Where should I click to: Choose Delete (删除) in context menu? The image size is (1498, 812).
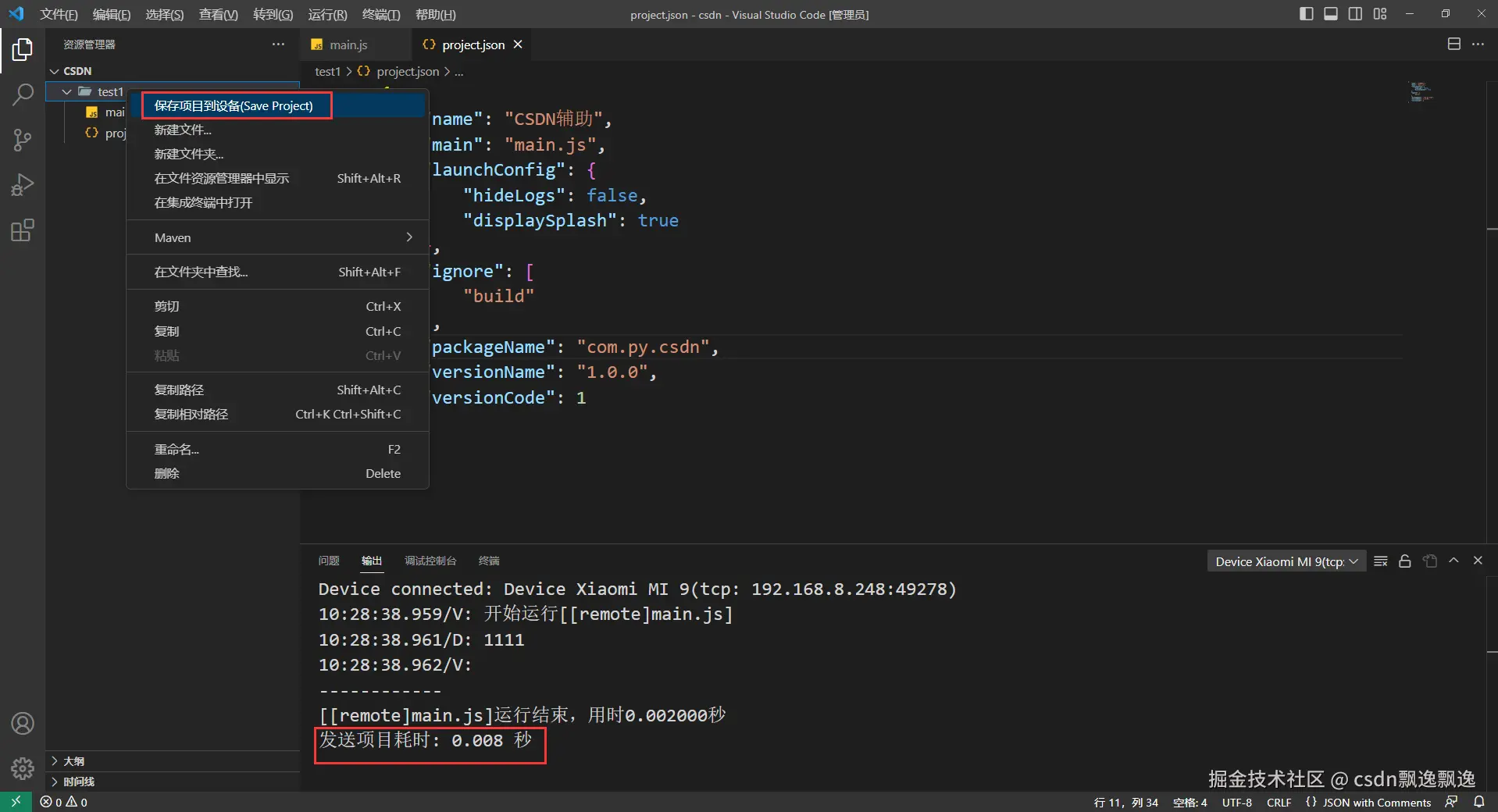[277, 473]
